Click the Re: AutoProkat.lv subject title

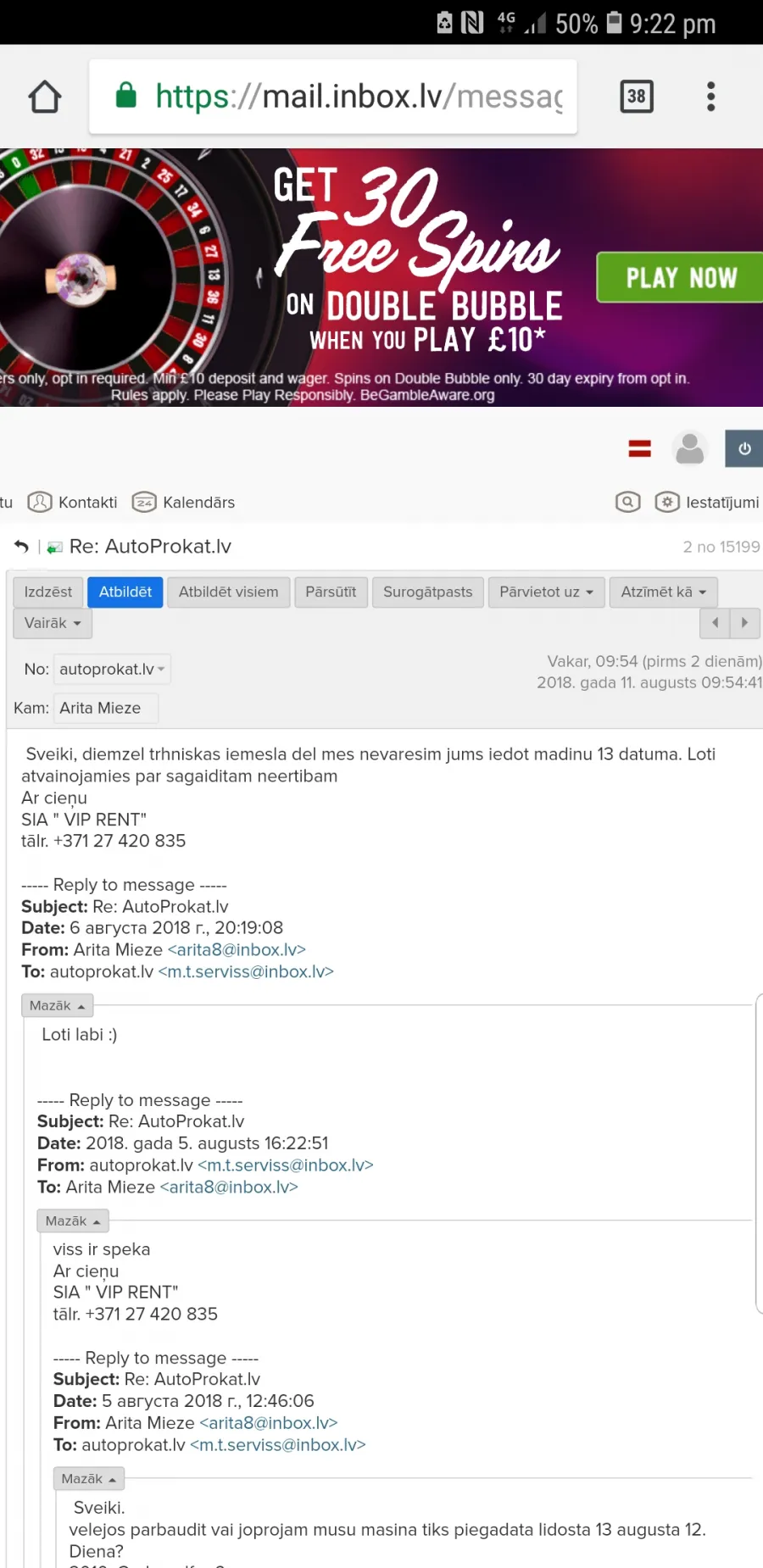pos(150,547)
